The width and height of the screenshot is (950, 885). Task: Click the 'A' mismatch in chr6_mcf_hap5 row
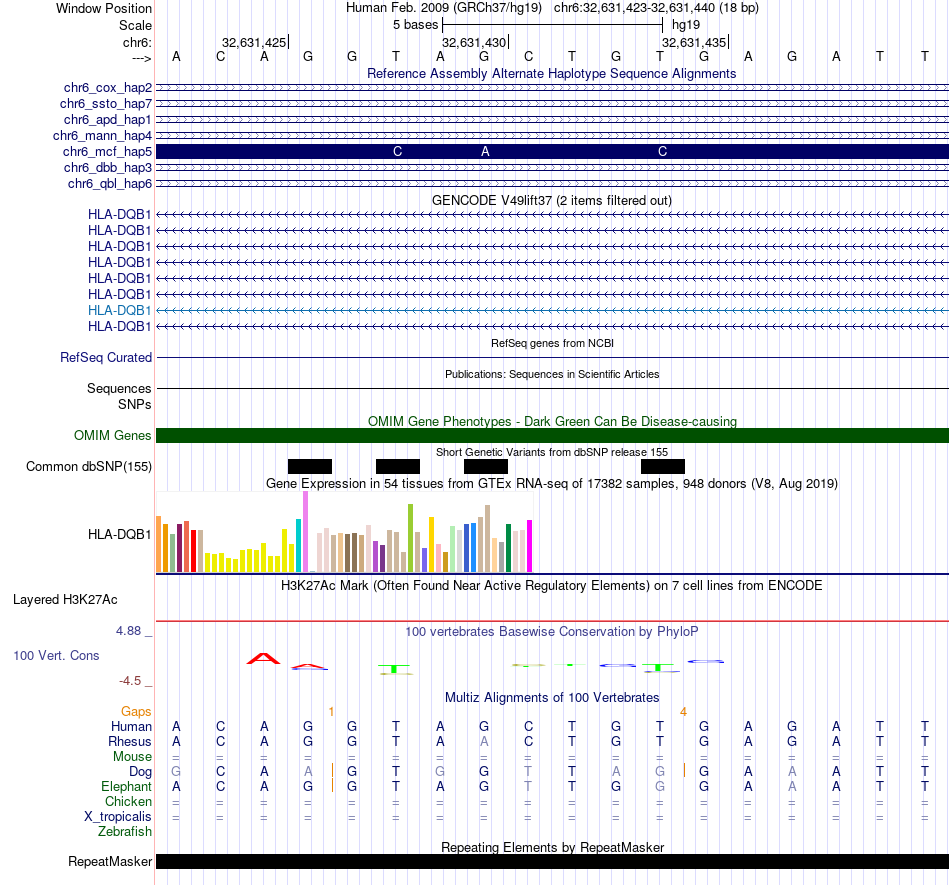pyautogui.click(x=485, y=151)
